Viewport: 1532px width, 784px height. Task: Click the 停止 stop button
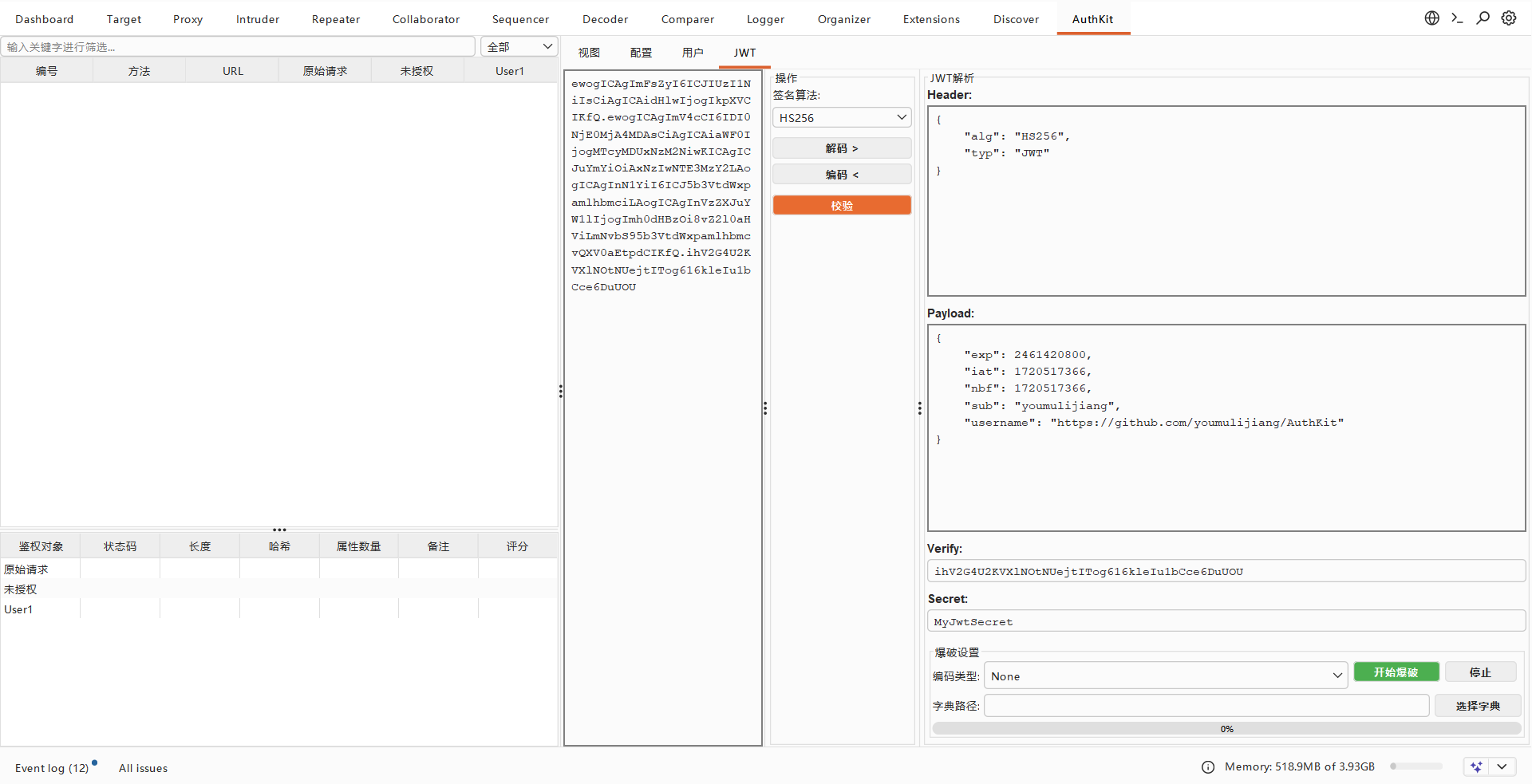coord(1480,672)
